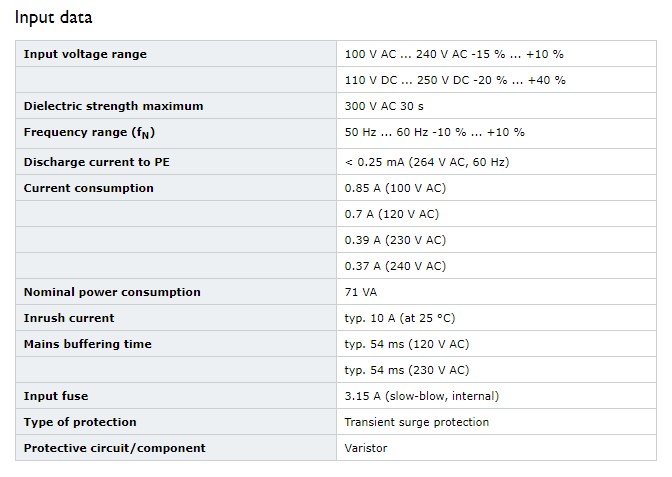This screenshot has height=477, width=672.
Task: Click the 'Current consumption' label
Action: pyautogui.click(x=89, y=188)
